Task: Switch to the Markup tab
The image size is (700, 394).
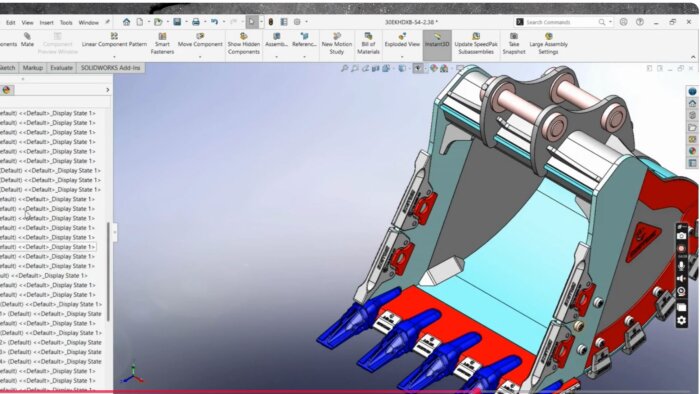Action: pyautogui.click(x=33, y=68)
